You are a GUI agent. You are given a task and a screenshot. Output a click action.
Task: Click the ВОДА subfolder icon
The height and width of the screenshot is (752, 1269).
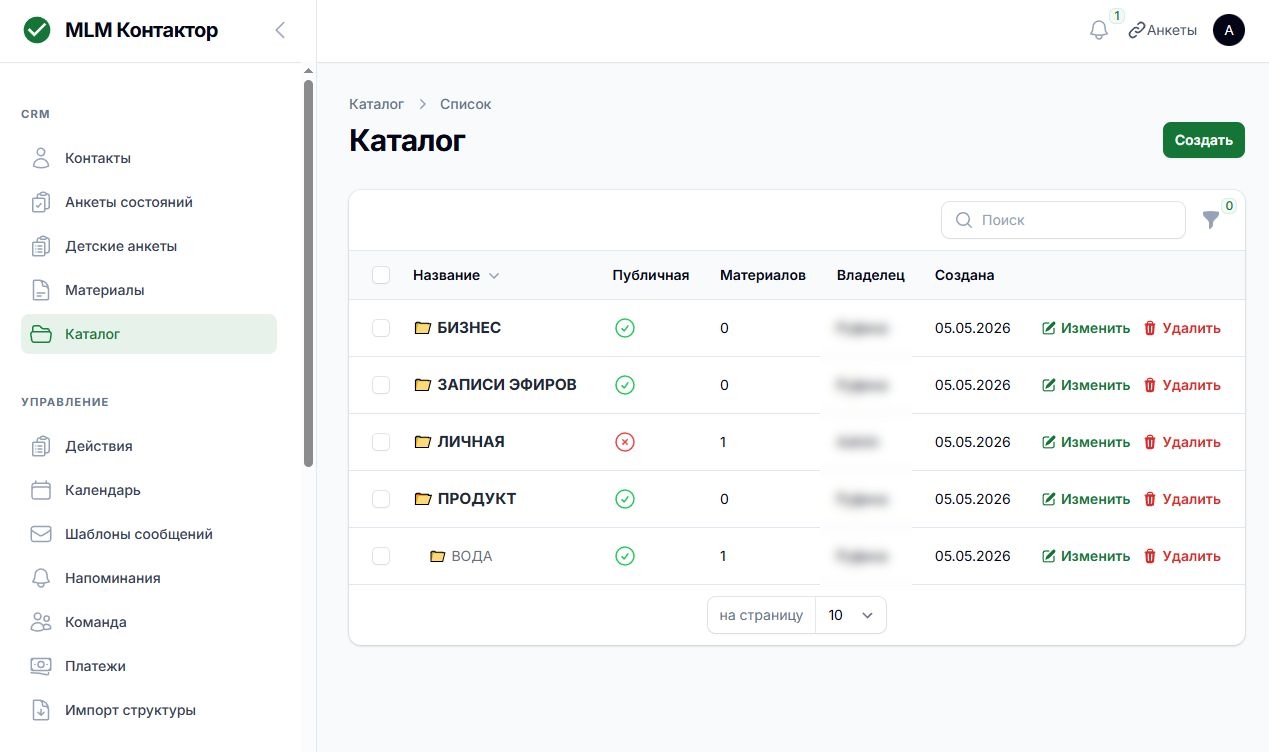(437, 556)
